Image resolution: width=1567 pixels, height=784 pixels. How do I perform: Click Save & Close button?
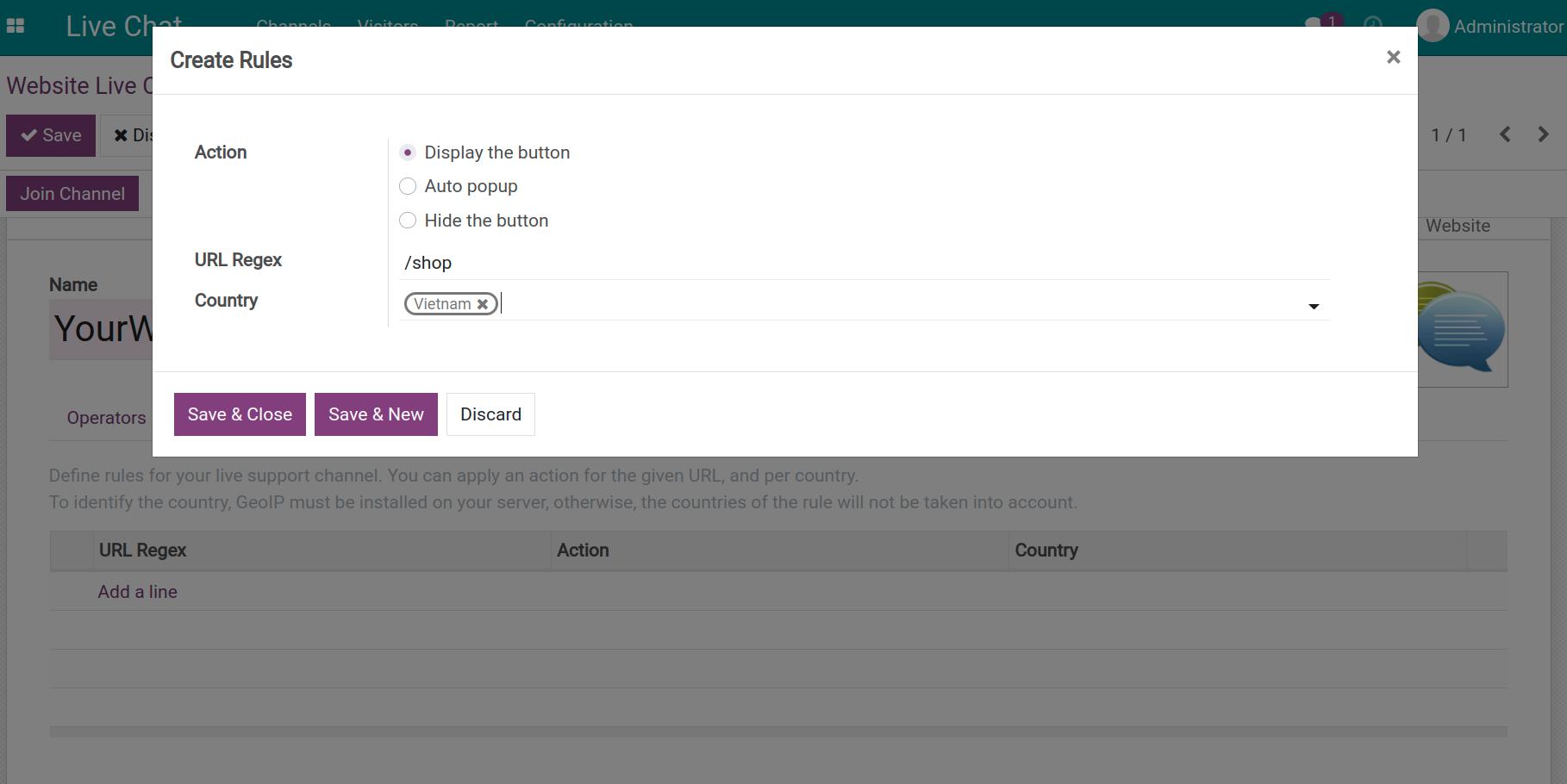[x=240, y=414]
